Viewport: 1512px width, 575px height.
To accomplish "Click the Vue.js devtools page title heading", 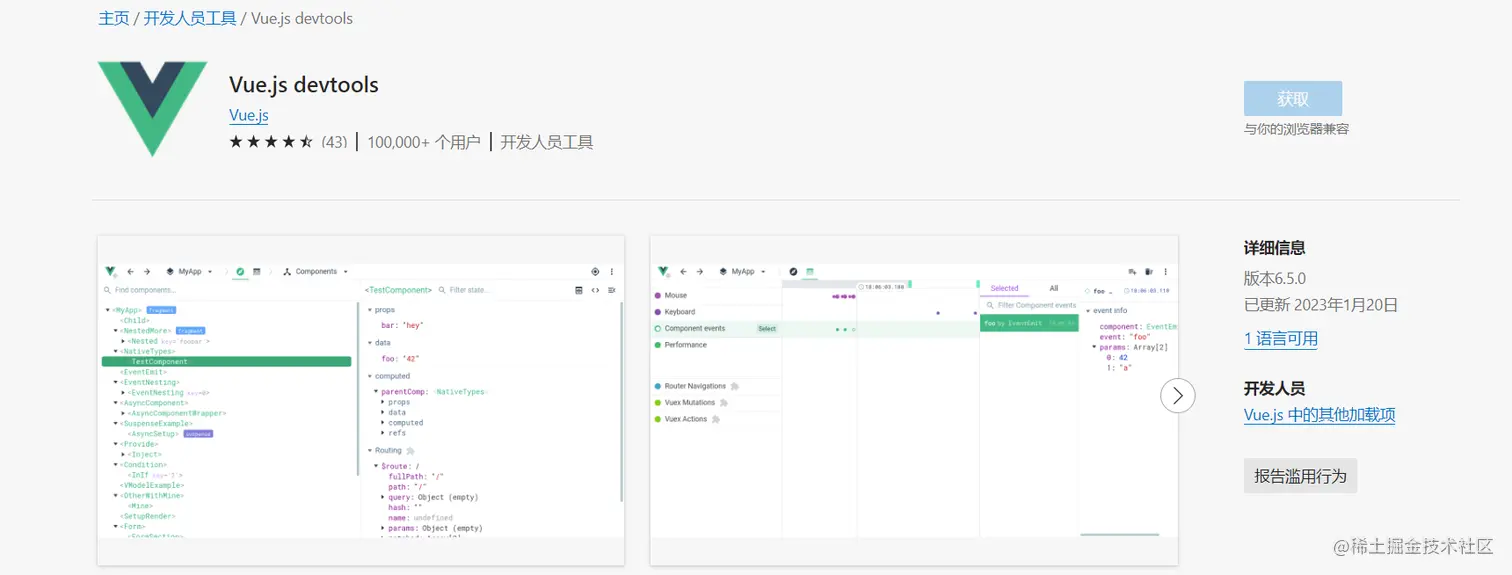I will pos(304,84).
